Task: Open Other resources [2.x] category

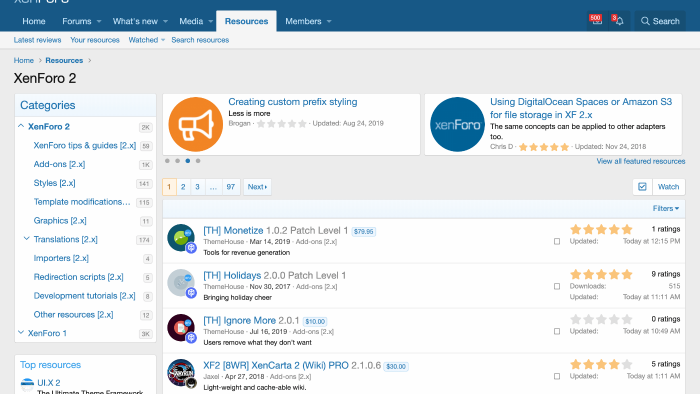Action: (x=73, y=314)
